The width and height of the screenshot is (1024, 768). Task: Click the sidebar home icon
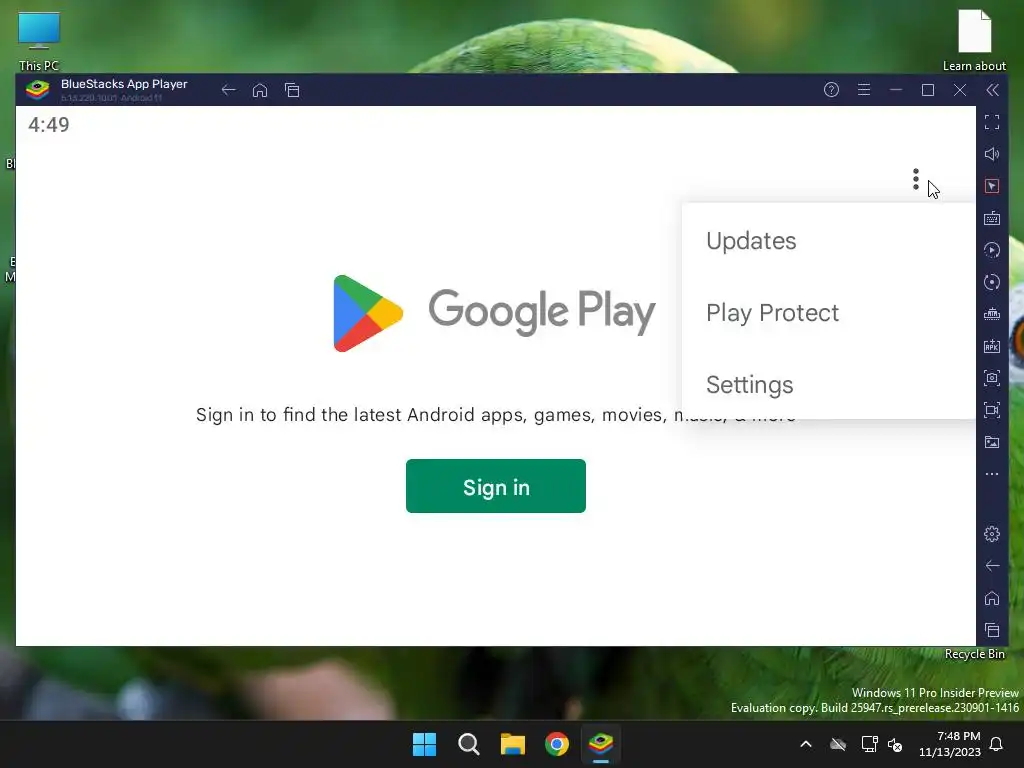(991, 598)
